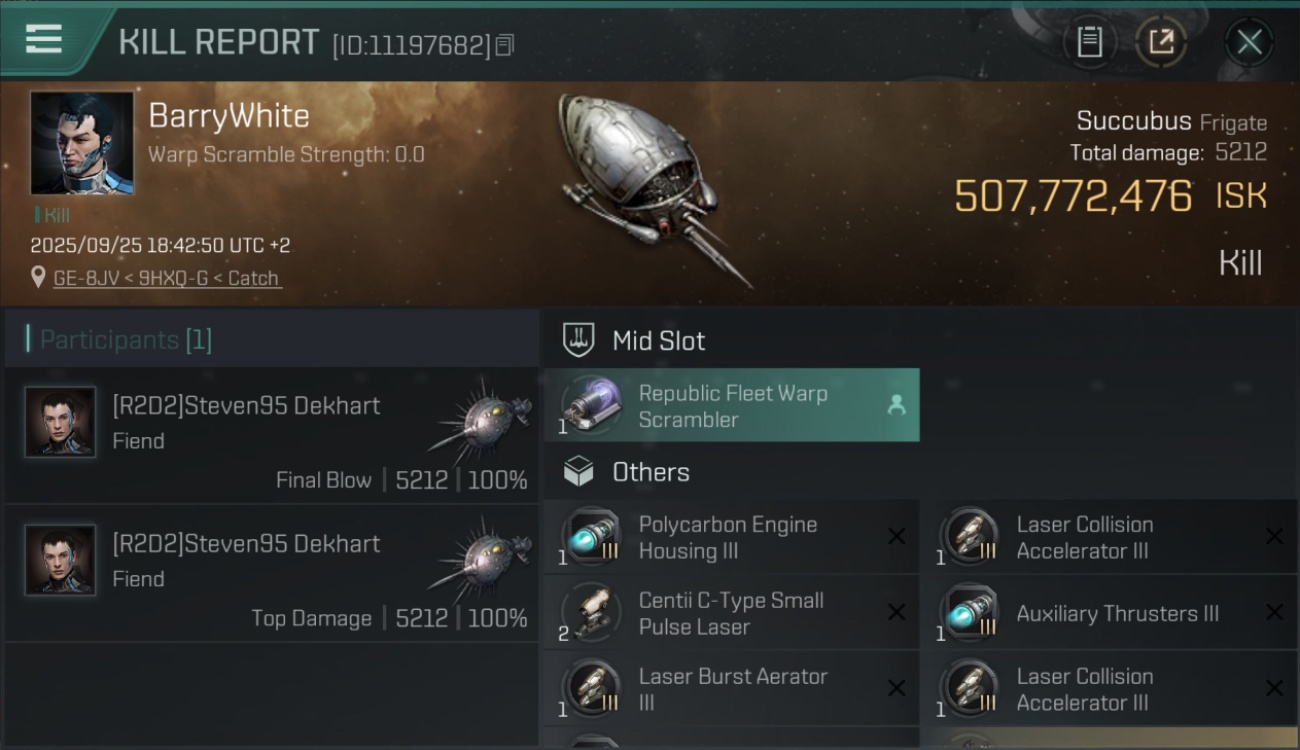Select Centii C-Type Small Pulse Laser item
The height and width of the screenshot is (750, 1300).
[731, 613]
